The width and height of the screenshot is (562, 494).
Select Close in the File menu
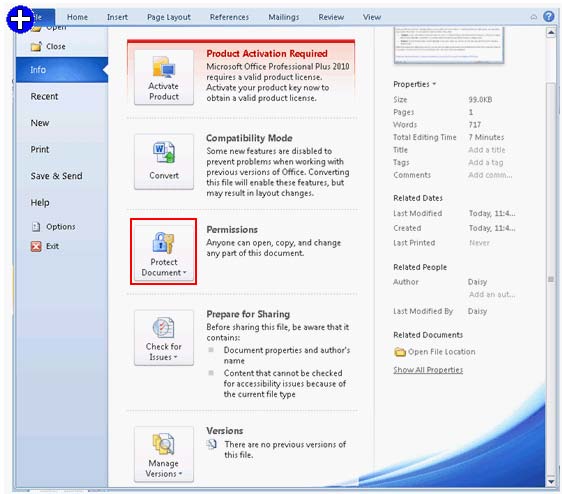[48, 46]
